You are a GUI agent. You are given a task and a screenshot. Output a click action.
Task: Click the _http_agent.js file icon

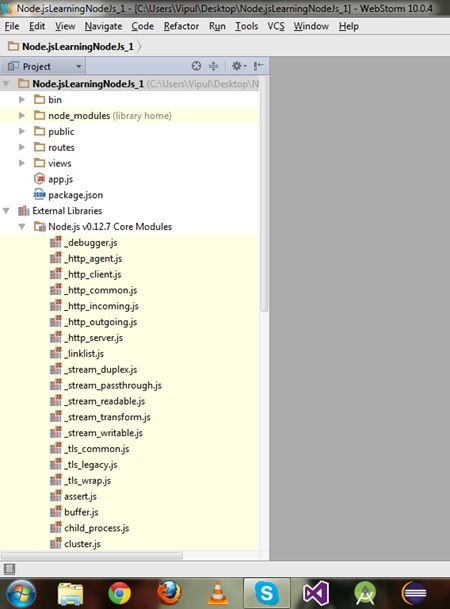click(x=56, y=258)
